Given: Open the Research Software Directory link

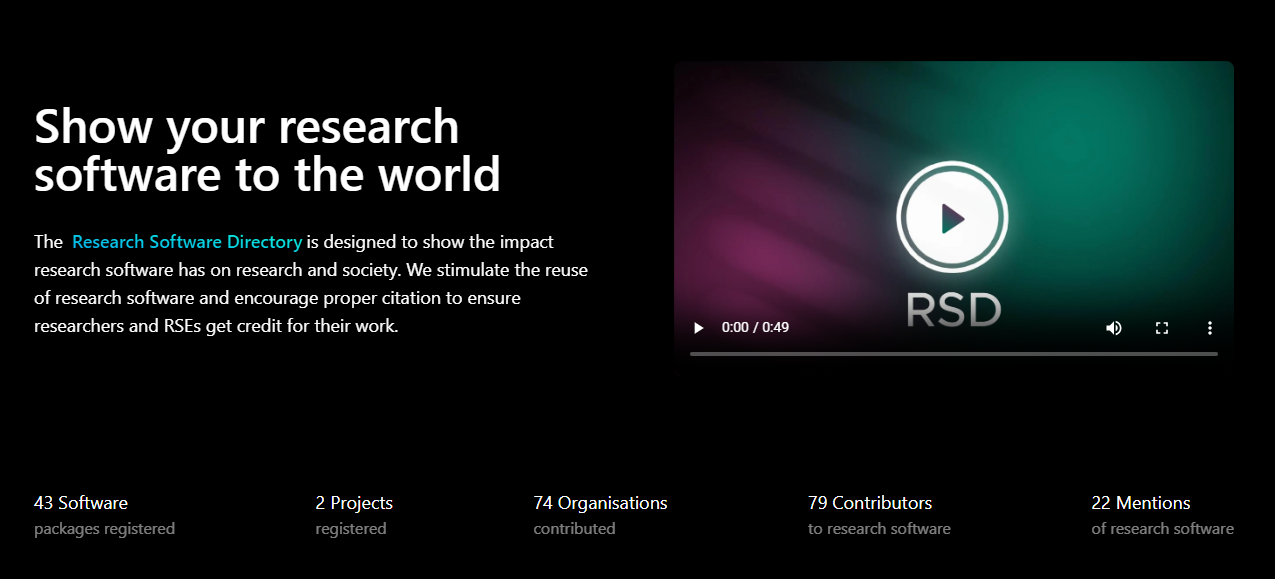Looking at the screenshot, I should 187,242.
